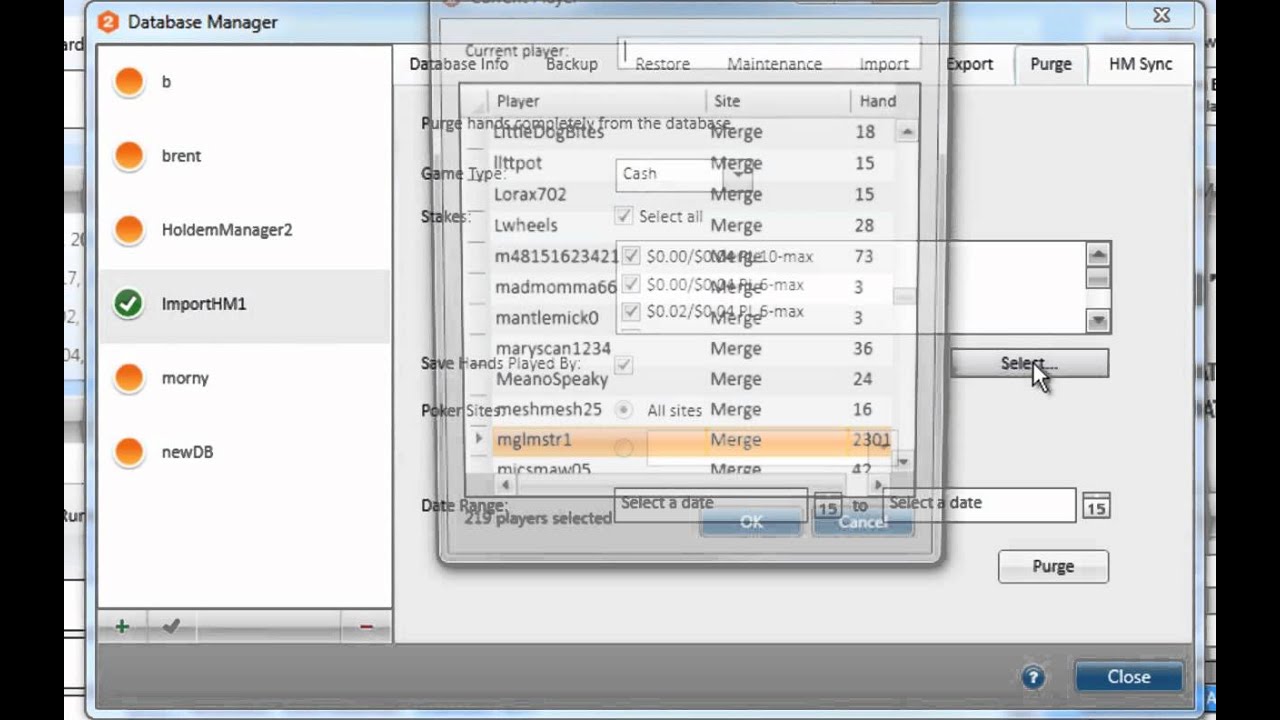Click the 'Select...' button
This screenshot has width=1280, height=720.
point(1029,363)
